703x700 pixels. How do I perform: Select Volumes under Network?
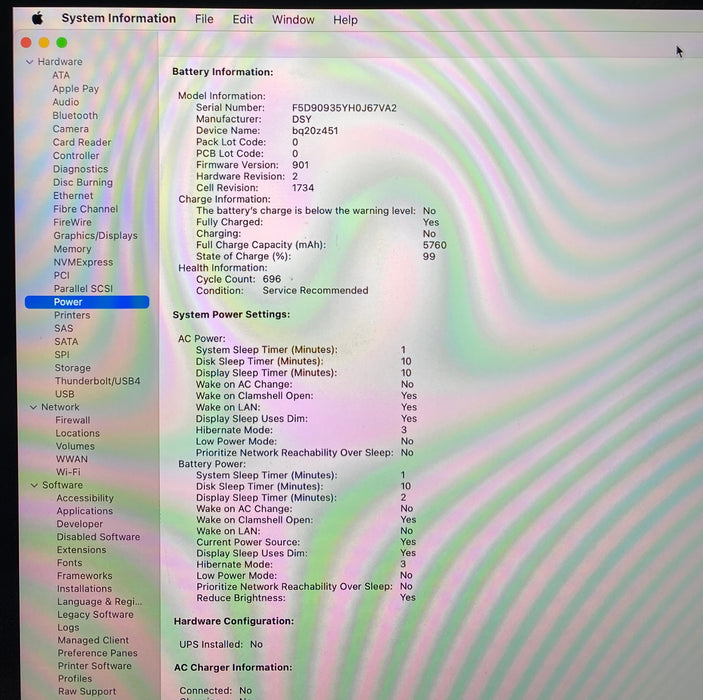pyautogui.click(x=75, y=447)
